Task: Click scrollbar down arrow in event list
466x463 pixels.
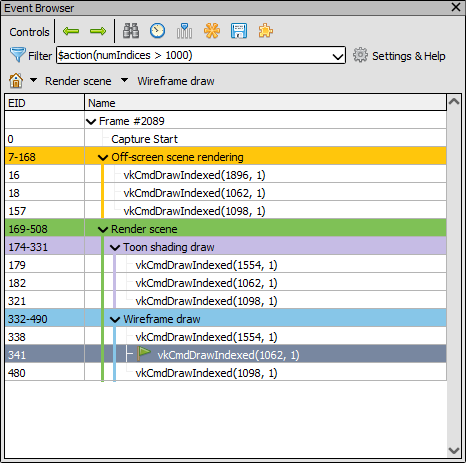Action: pyautogui.click(x=454, y=451)
